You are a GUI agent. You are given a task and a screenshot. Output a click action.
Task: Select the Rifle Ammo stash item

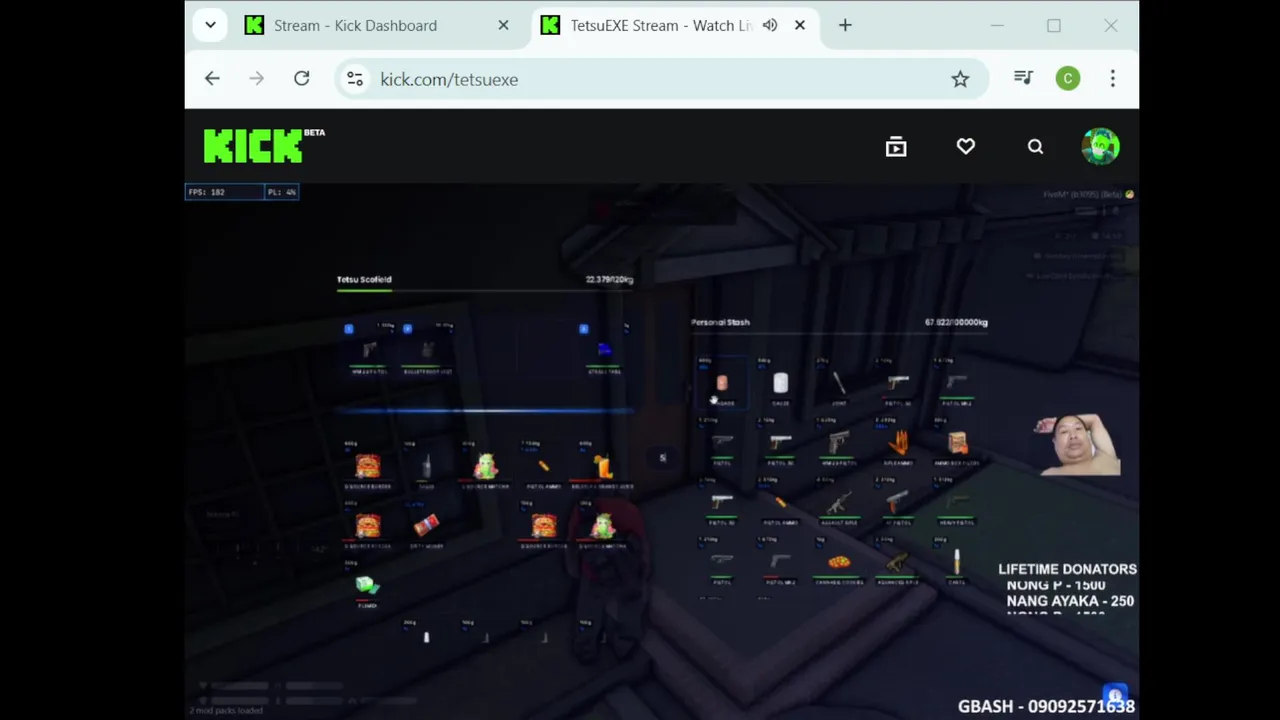point(898,443)
